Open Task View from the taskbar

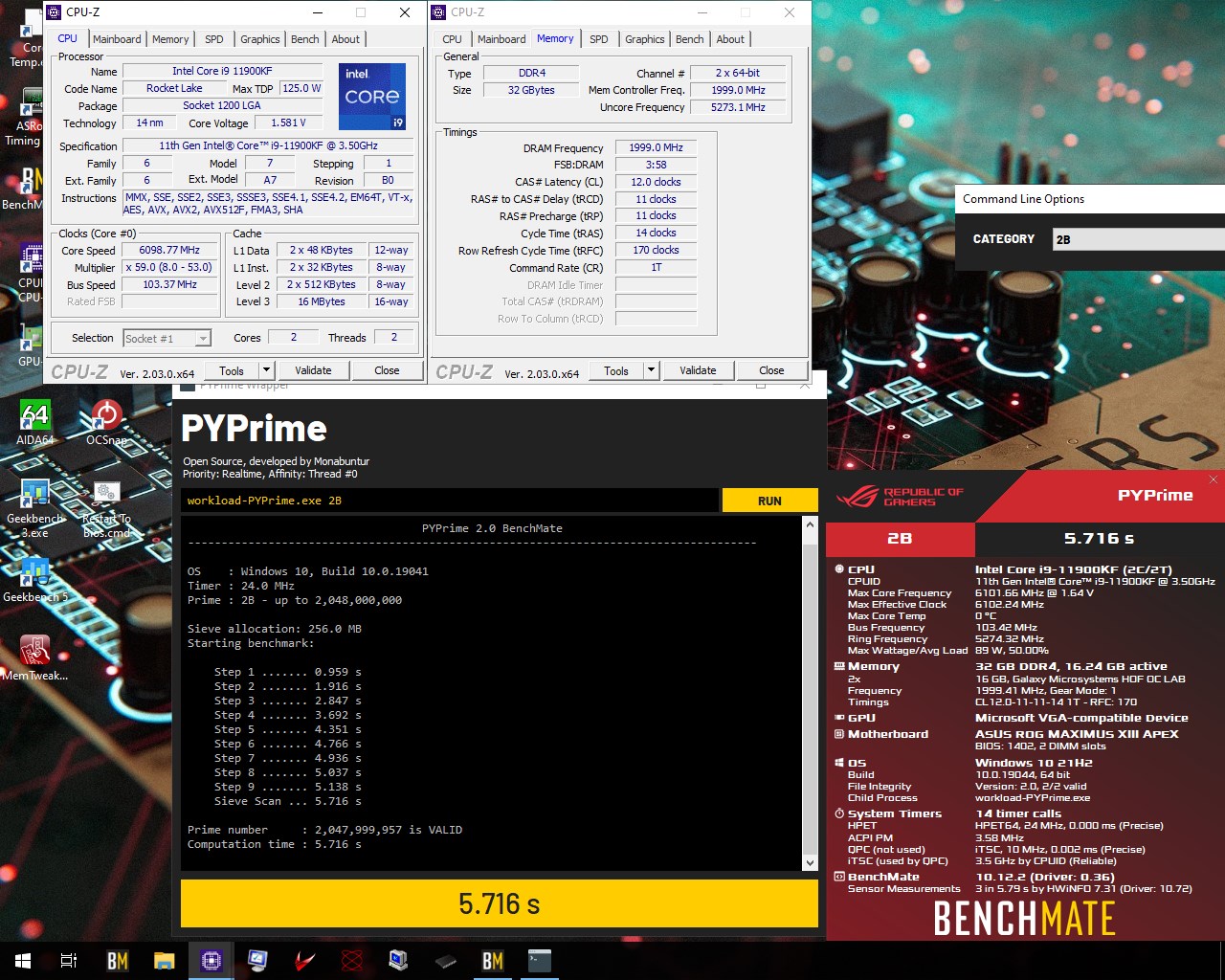click(x=69, y=960)
